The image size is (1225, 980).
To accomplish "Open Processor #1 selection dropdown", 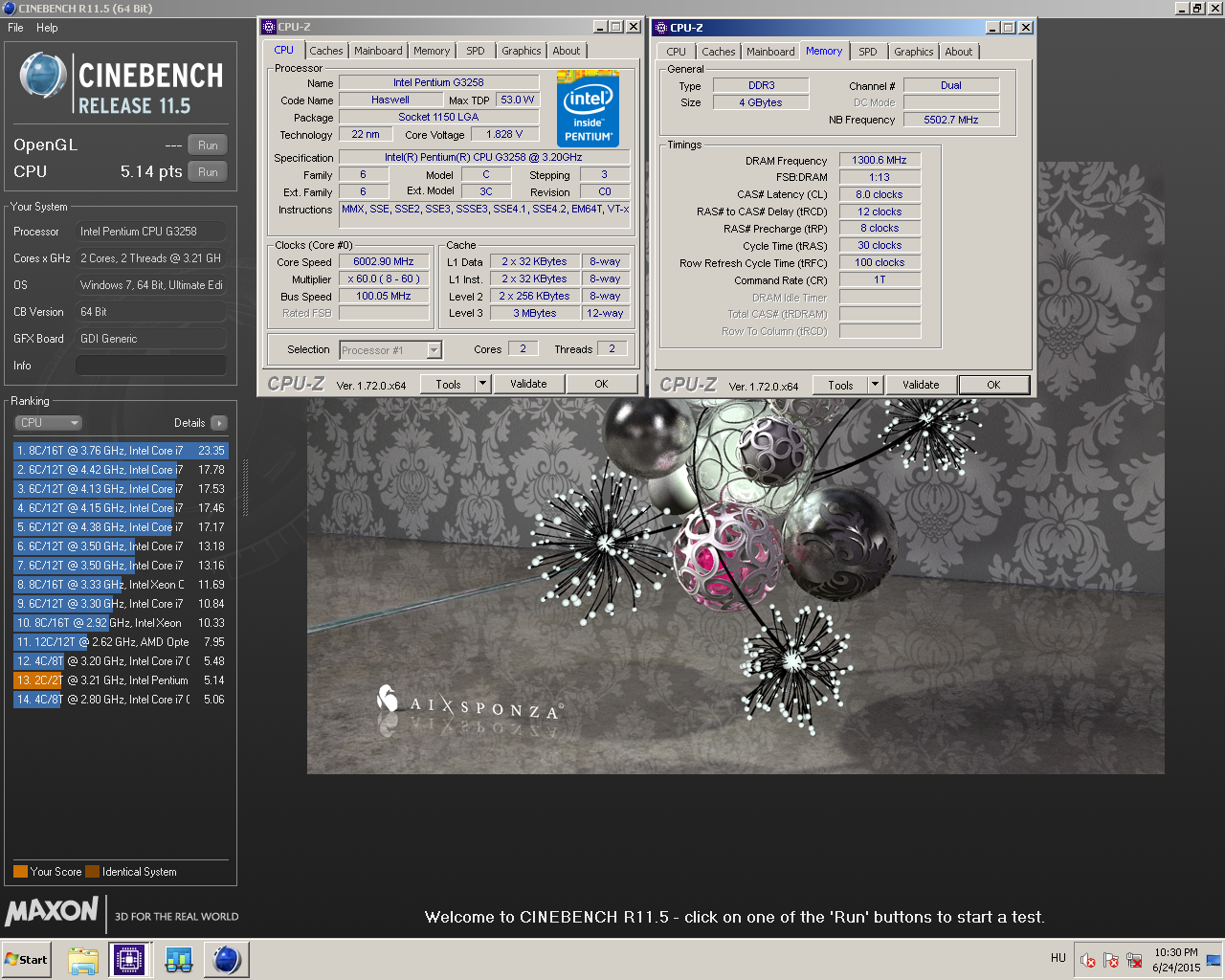I will coord(390,350).
